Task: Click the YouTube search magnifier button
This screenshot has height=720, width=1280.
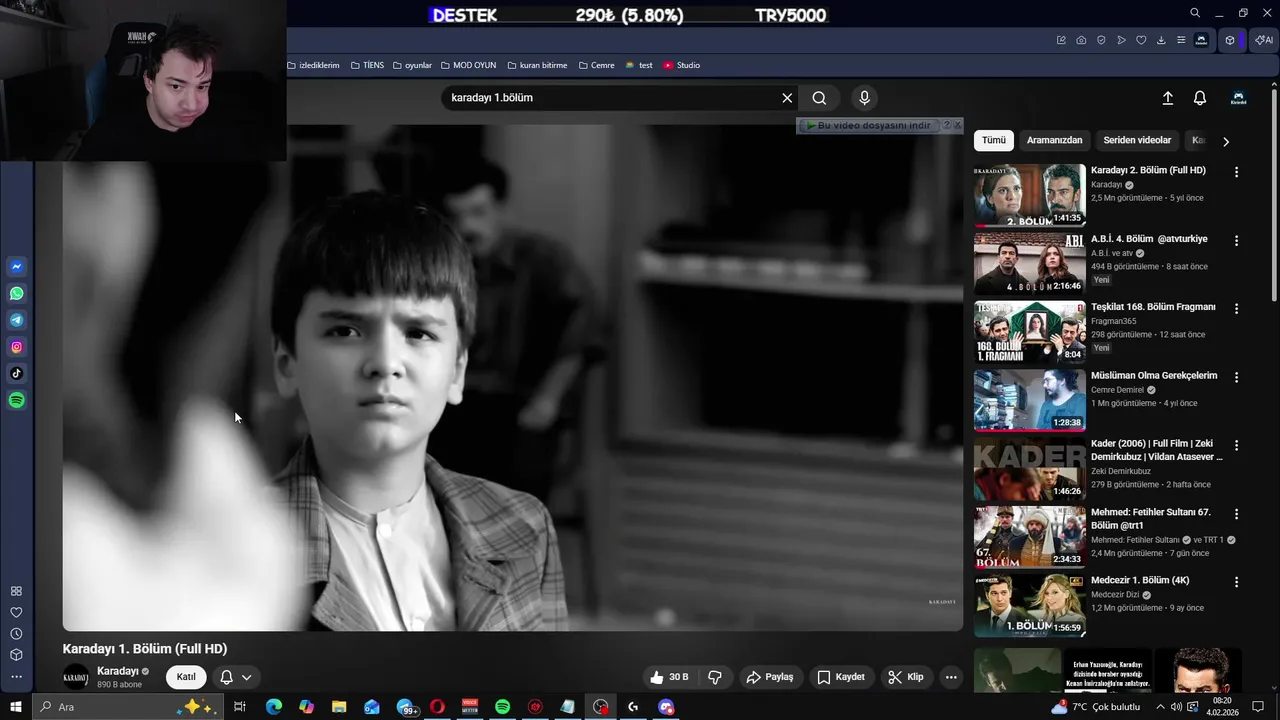Action: (x=819, y=98)
